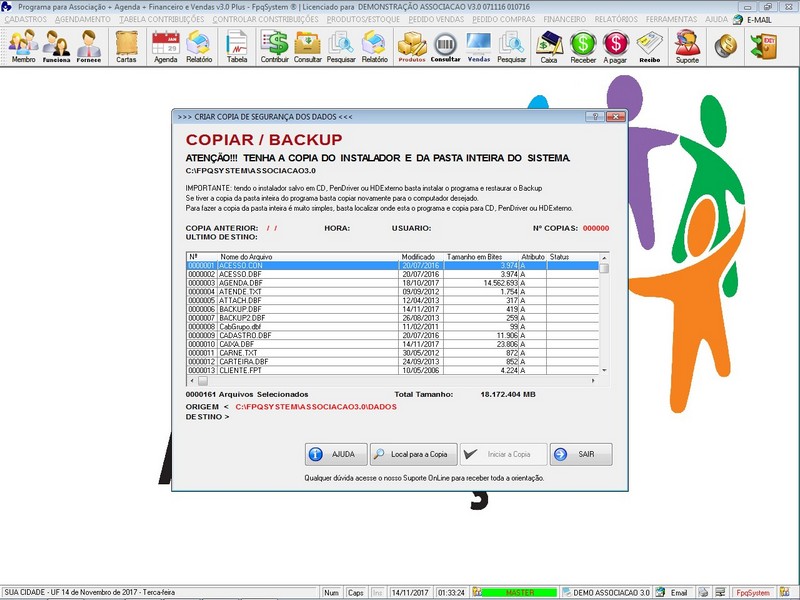Click the green exit door icon
This screenshot has height=600, width=800.
click(x=763, y=46)
